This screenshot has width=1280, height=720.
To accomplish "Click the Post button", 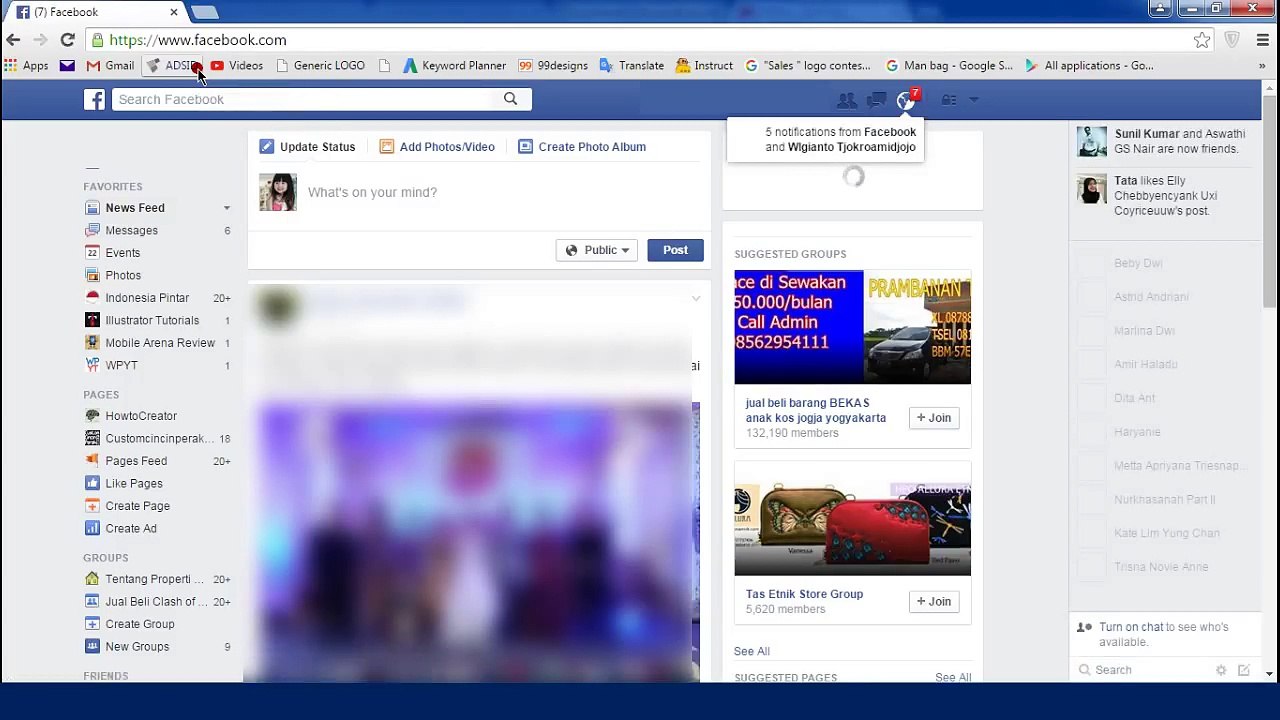I will 675,250.
